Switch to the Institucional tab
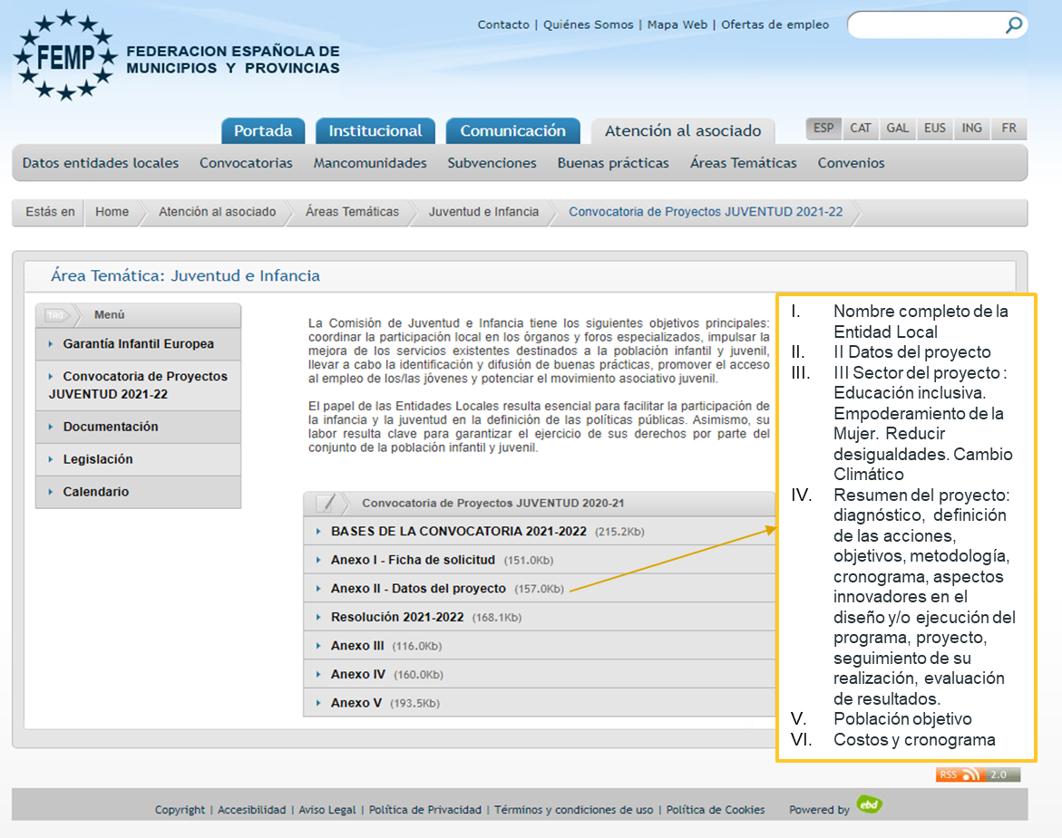The image size is (1062, 838). (x=375, y=131)
